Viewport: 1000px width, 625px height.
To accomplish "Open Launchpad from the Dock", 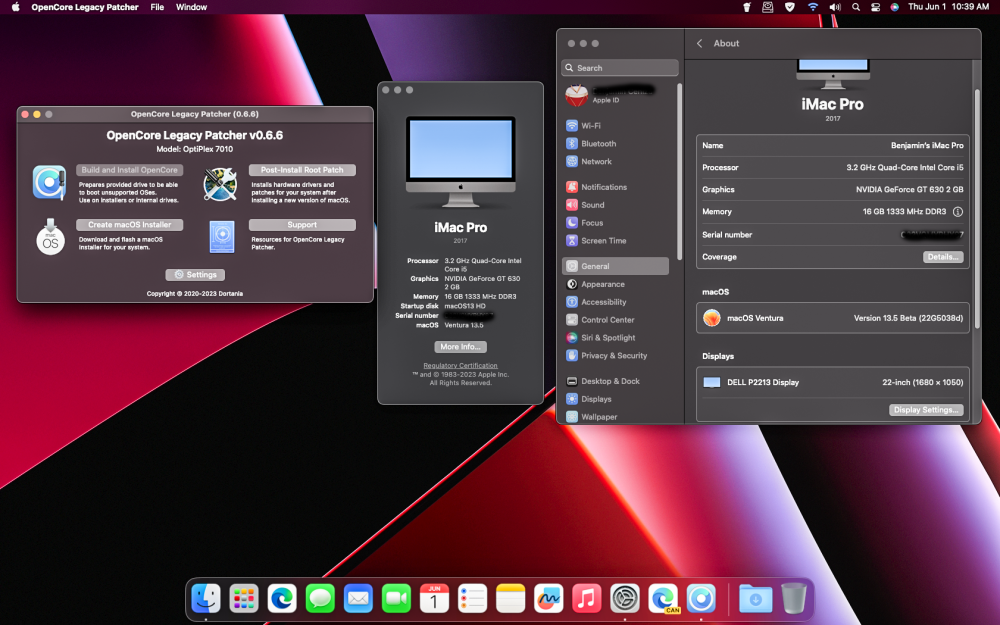I will point(244,599).
